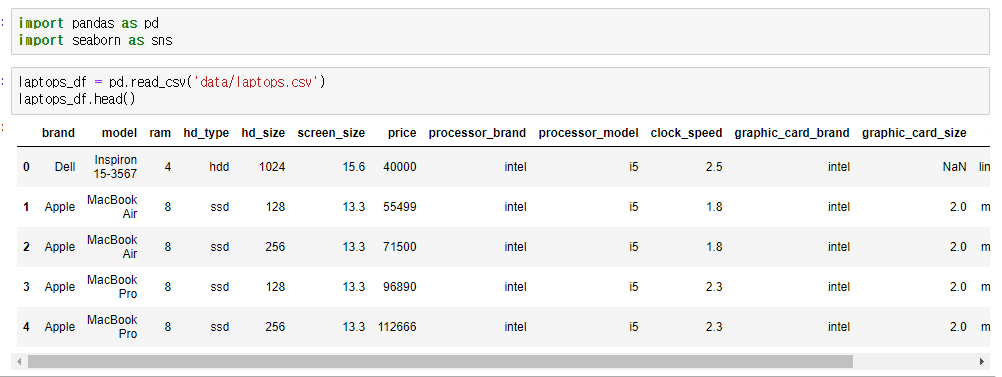Click i5 processor_model cell in row 0

[633, 167]
